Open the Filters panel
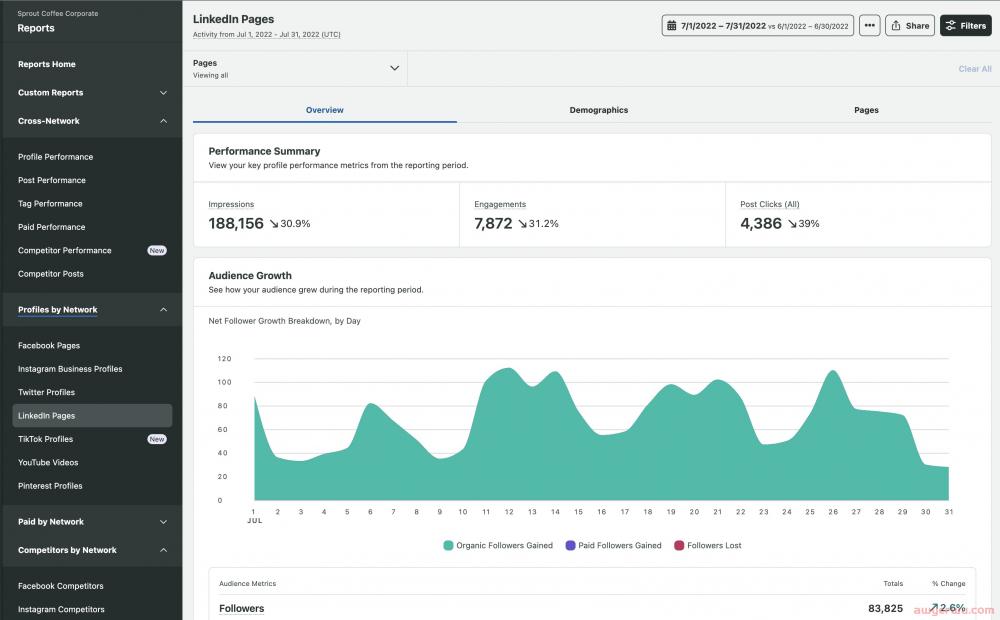1000x620 pixels. pos(966,26)
